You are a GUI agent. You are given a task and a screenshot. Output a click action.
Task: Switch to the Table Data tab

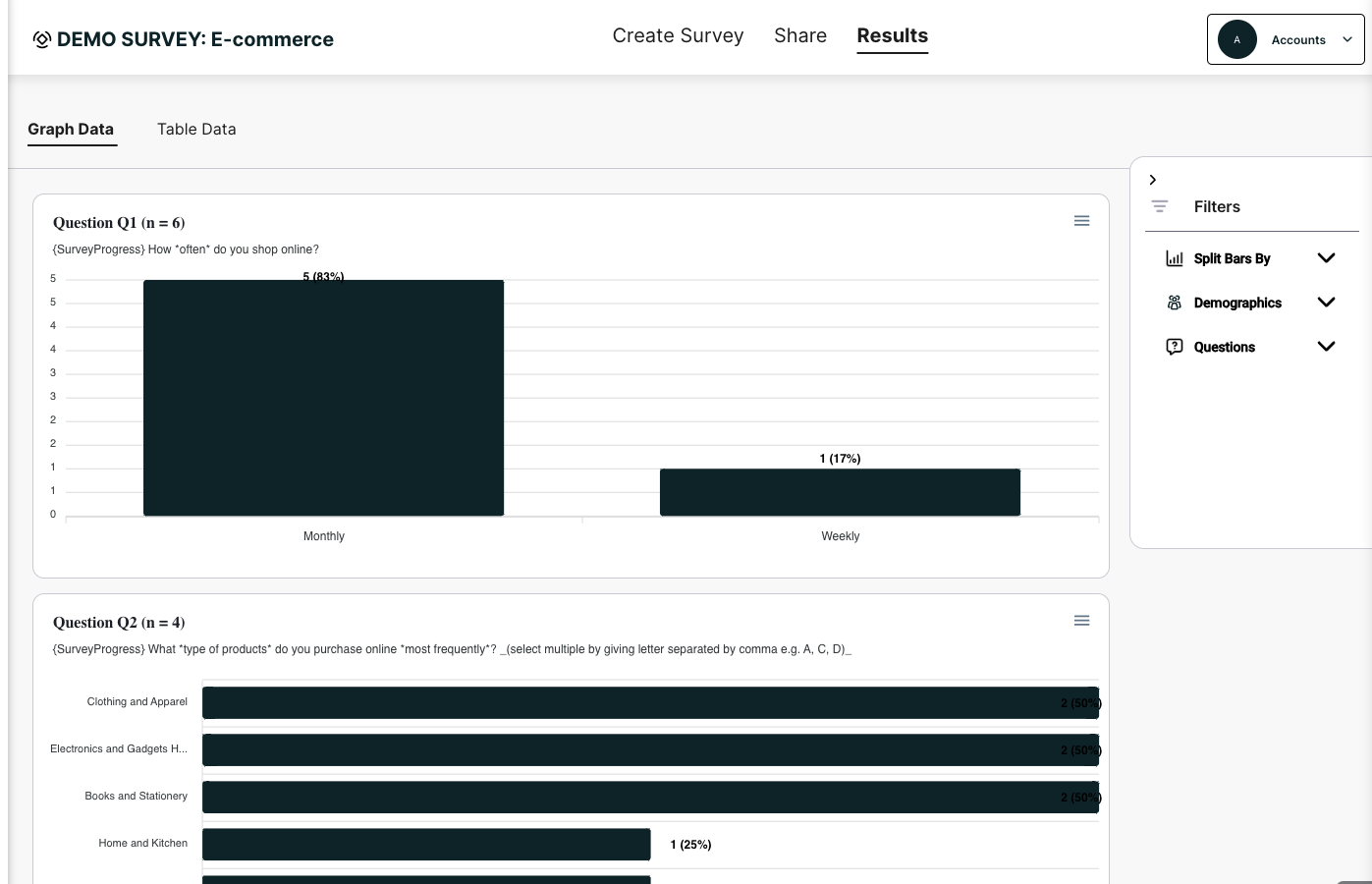point(196,130)
